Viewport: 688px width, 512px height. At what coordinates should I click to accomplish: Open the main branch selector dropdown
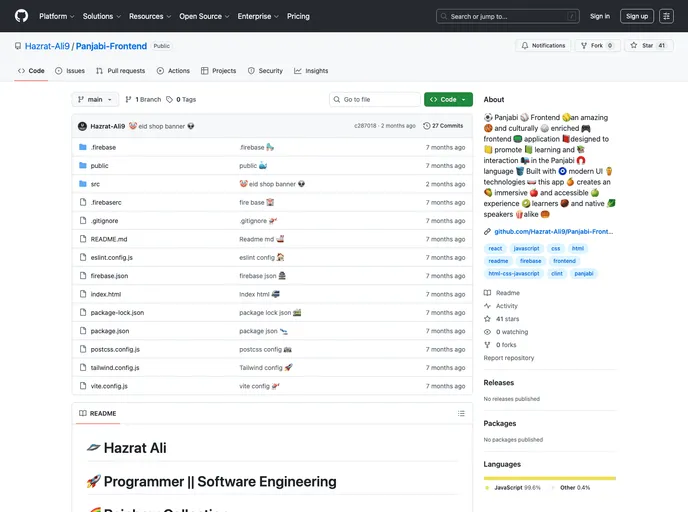95,100
